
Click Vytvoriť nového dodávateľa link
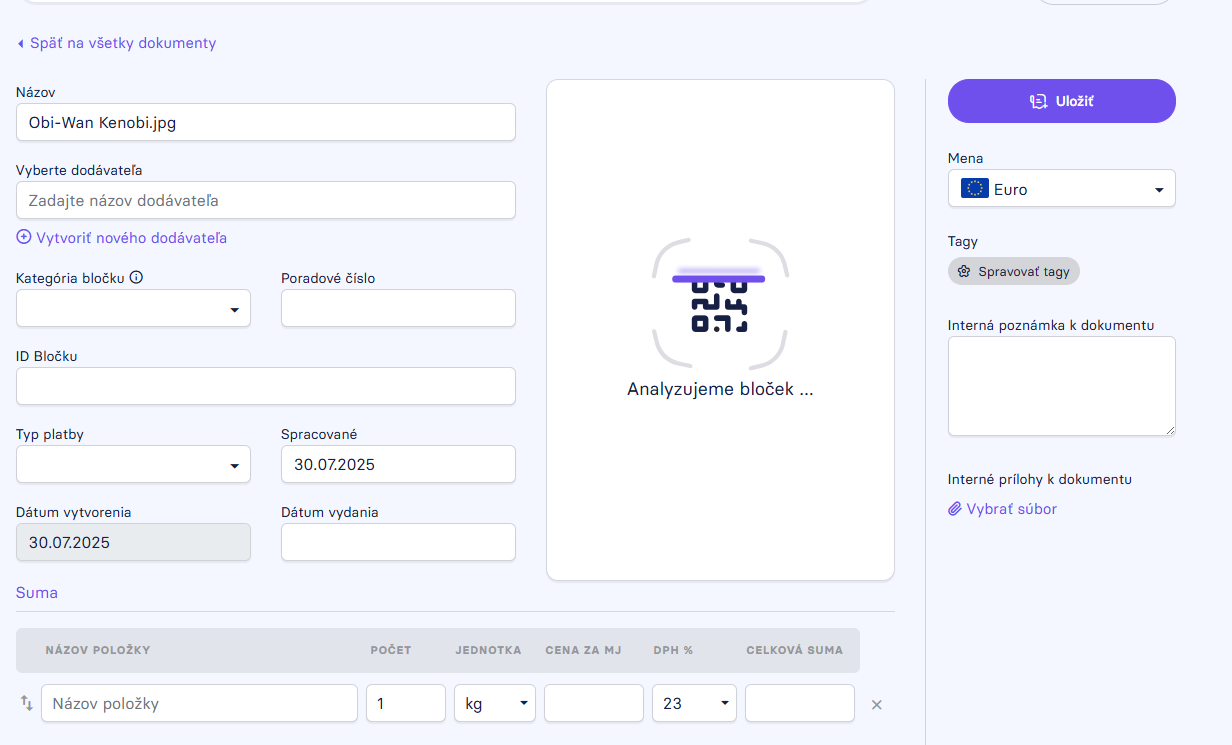point(122,238)
